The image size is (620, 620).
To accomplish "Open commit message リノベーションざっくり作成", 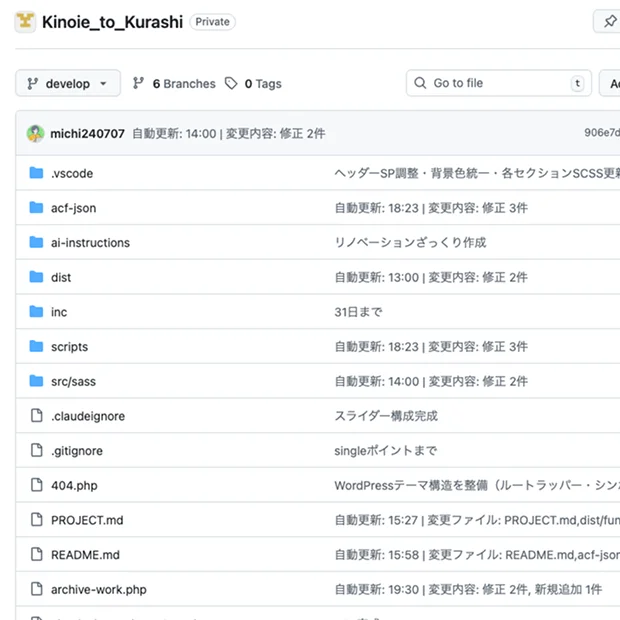I will point(410,242).
